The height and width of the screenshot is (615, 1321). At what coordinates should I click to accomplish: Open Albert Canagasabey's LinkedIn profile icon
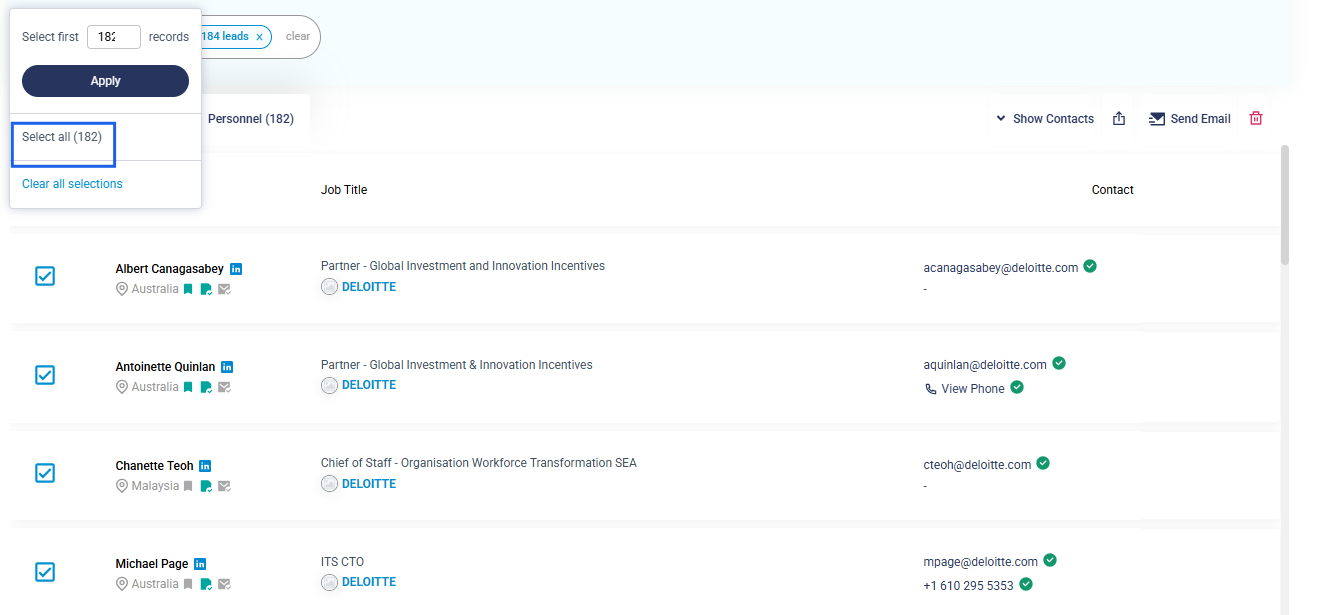coord(236,269)
